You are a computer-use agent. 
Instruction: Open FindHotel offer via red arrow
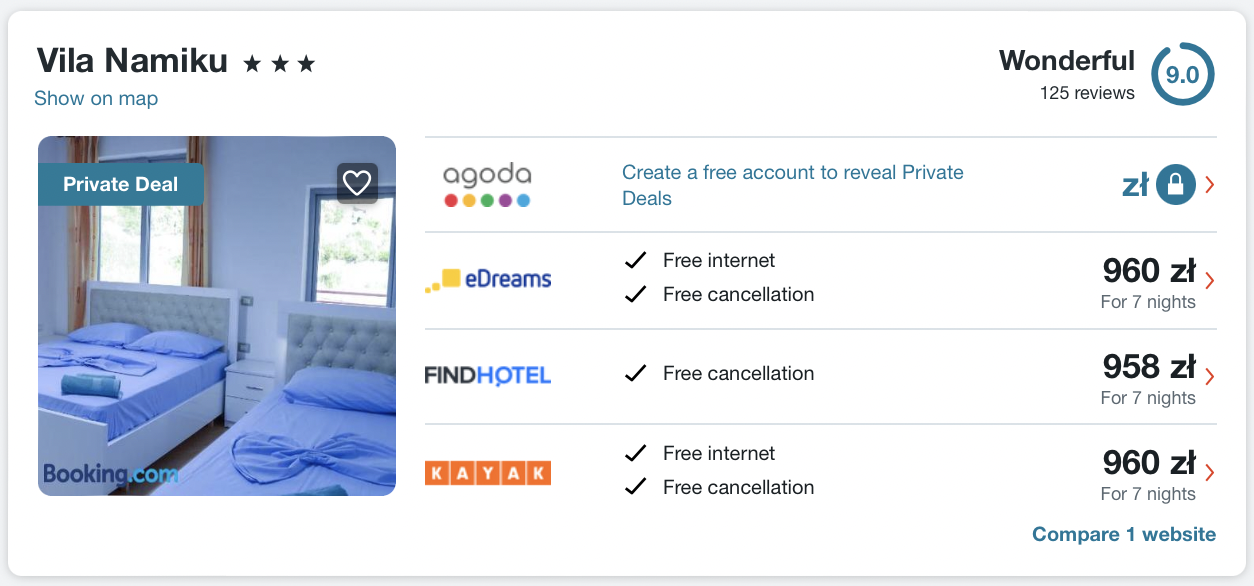[x=1210, y=376]
